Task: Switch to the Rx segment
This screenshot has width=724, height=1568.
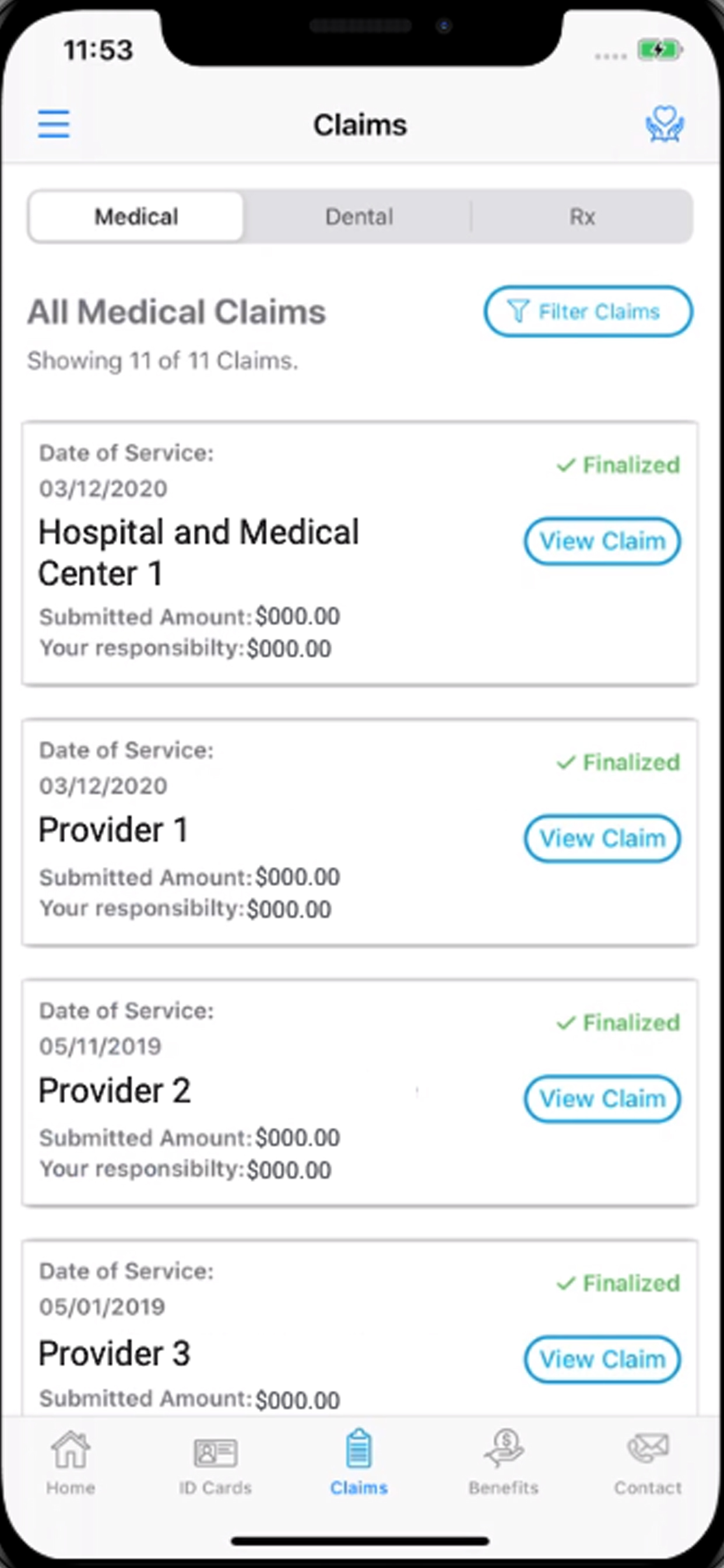Action: pos(582,216)
